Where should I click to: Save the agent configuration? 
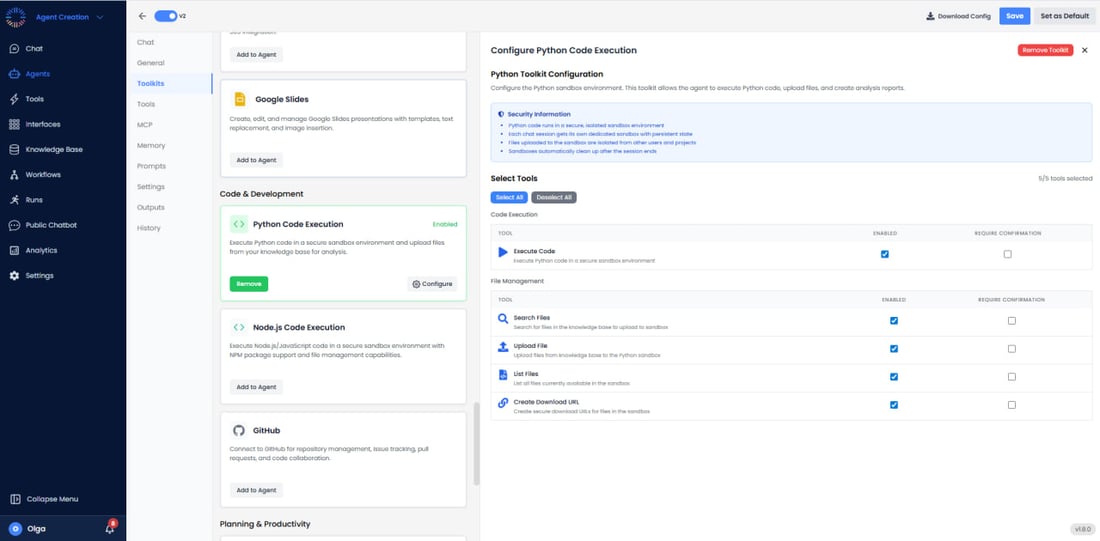click(1014, 16)
